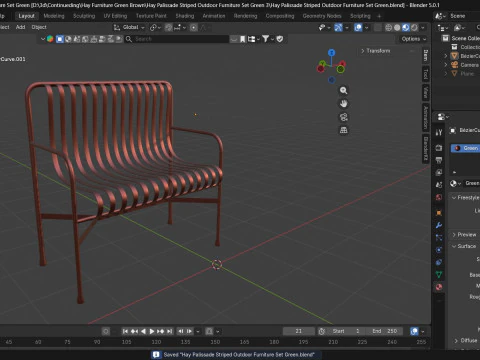Viewport: 480px width, 360px height.
Task: Jump to the first frame button
Action: [125, 331]
